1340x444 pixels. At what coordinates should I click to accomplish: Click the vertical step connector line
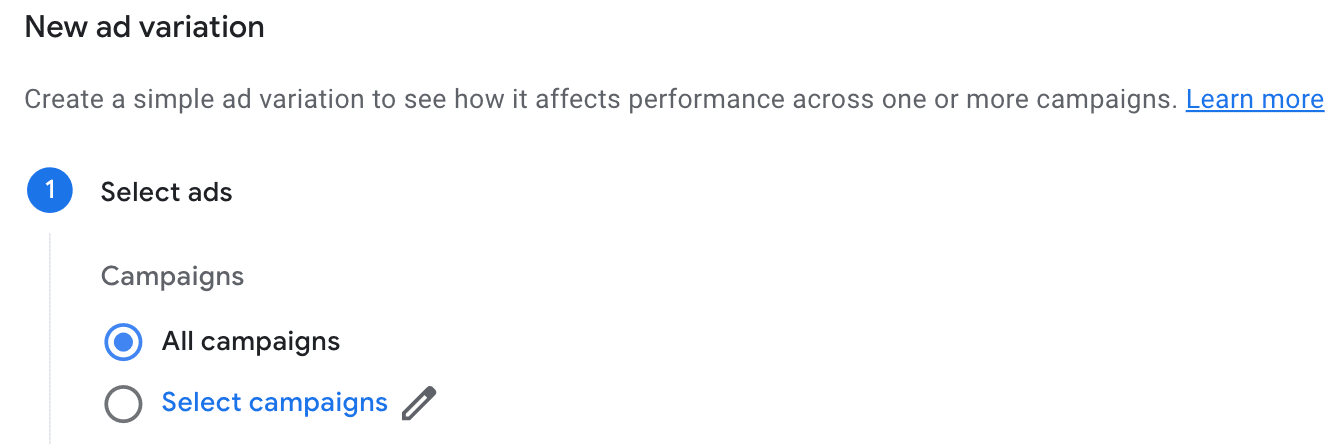pyautogui.click(x=50, y=330)
